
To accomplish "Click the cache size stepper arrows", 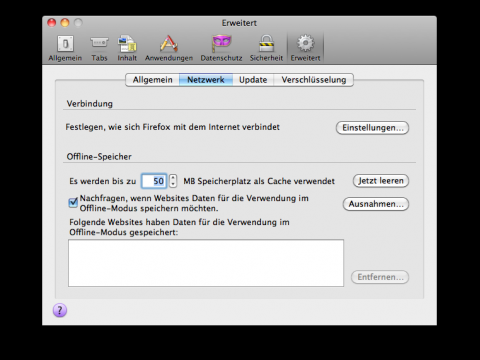I will pos(173,181).
